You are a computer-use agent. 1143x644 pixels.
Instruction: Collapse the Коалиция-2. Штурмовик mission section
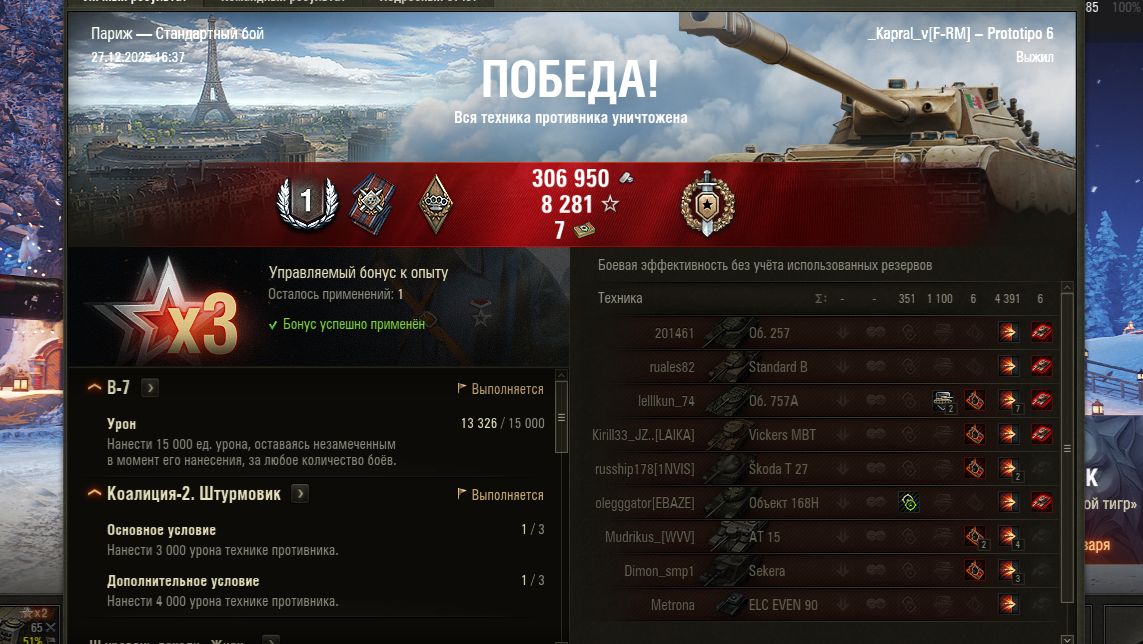94,493
